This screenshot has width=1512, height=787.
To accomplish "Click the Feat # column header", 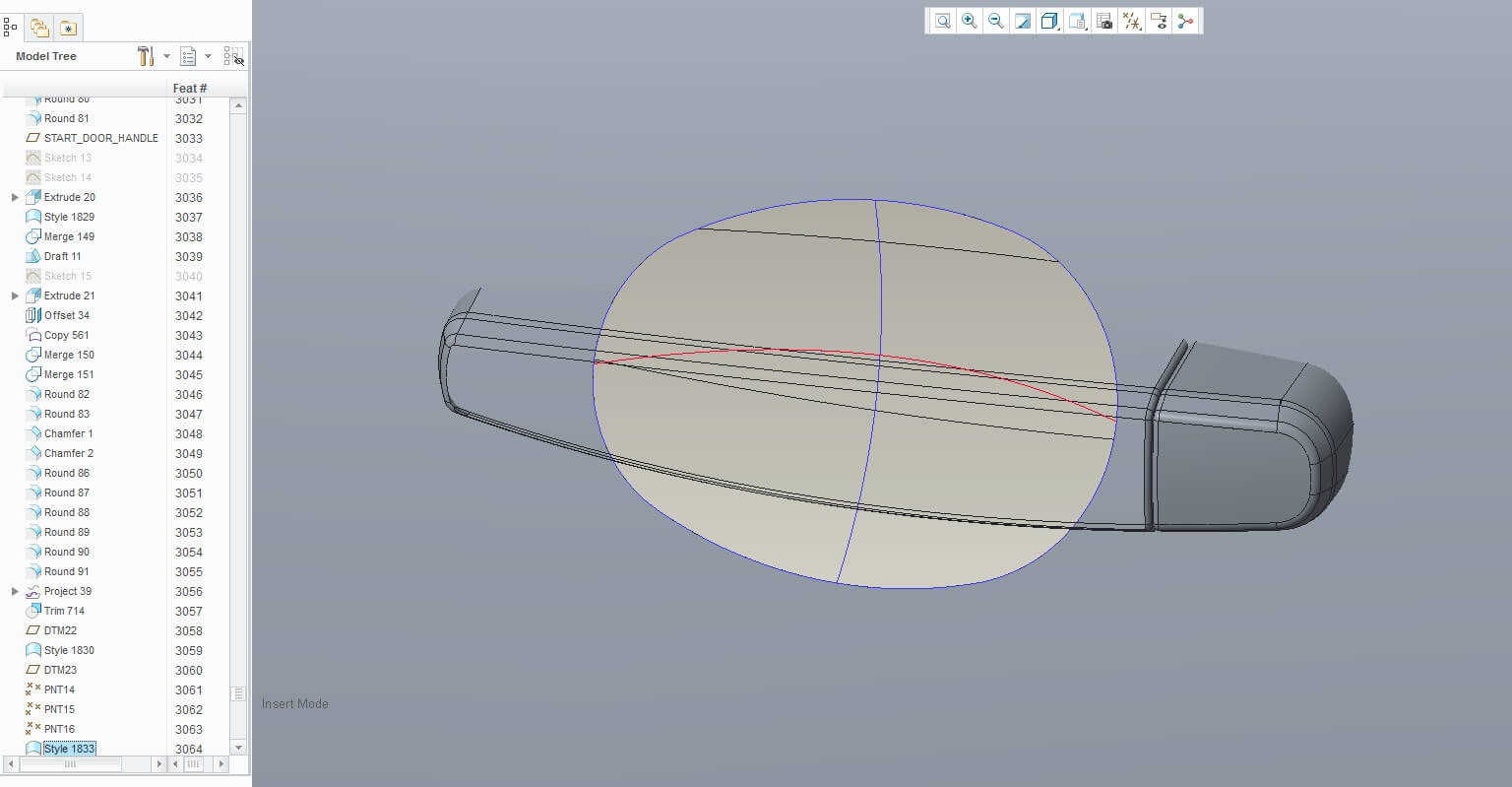I will pos(190,88).
